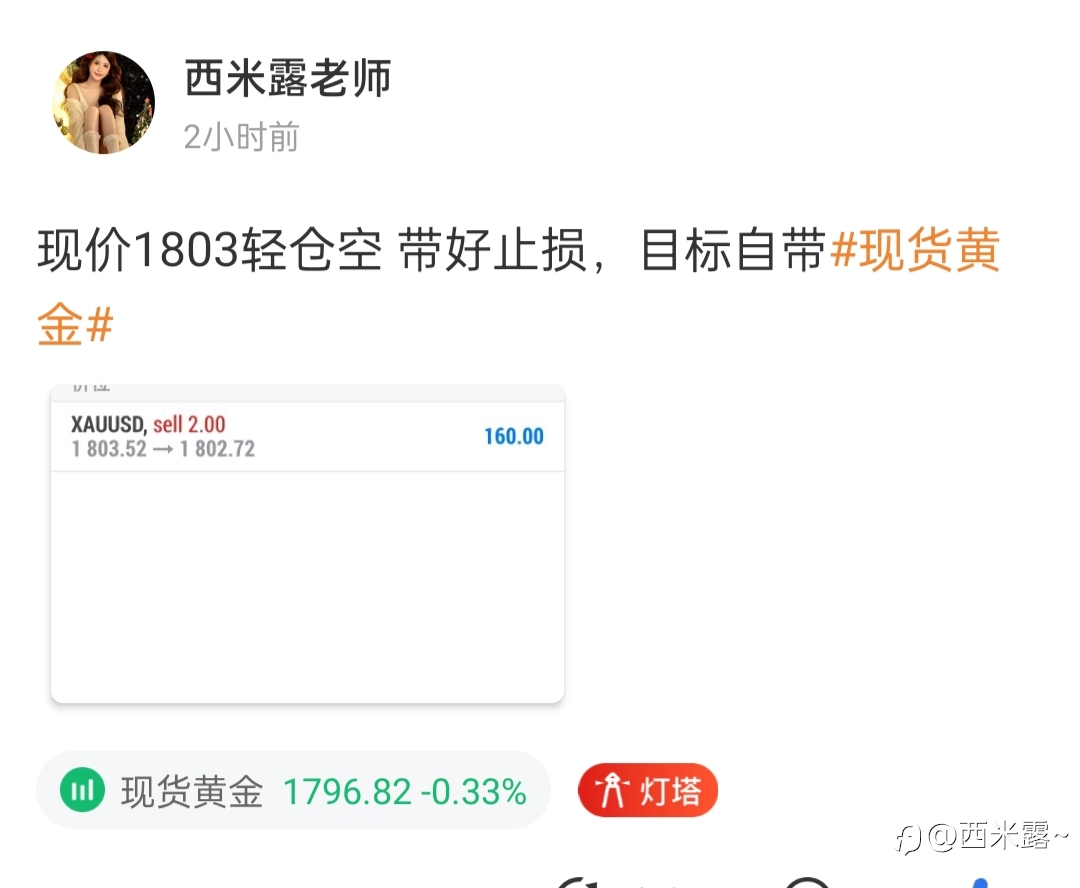Open the 现货黄金 1796.82 quote chip
The height and width of the screenshot is (888, 1080).
click(293, 790)
